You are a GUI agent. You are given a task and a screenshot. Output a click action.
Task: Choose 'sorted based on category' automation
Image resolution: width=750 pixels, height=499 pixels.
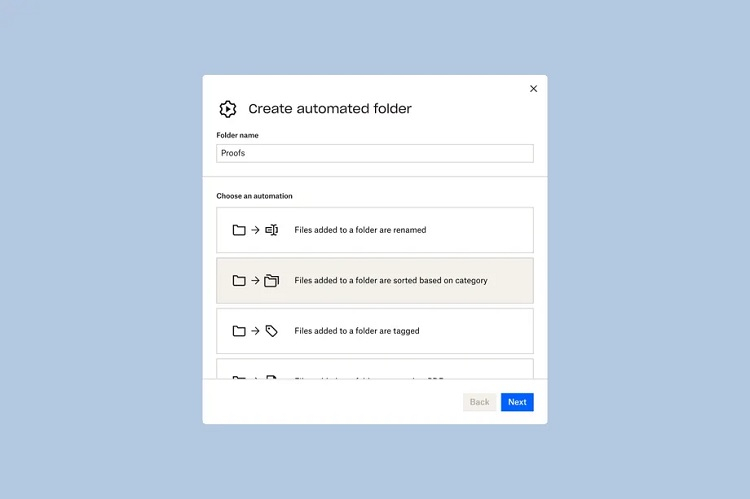tap(390, 281)
